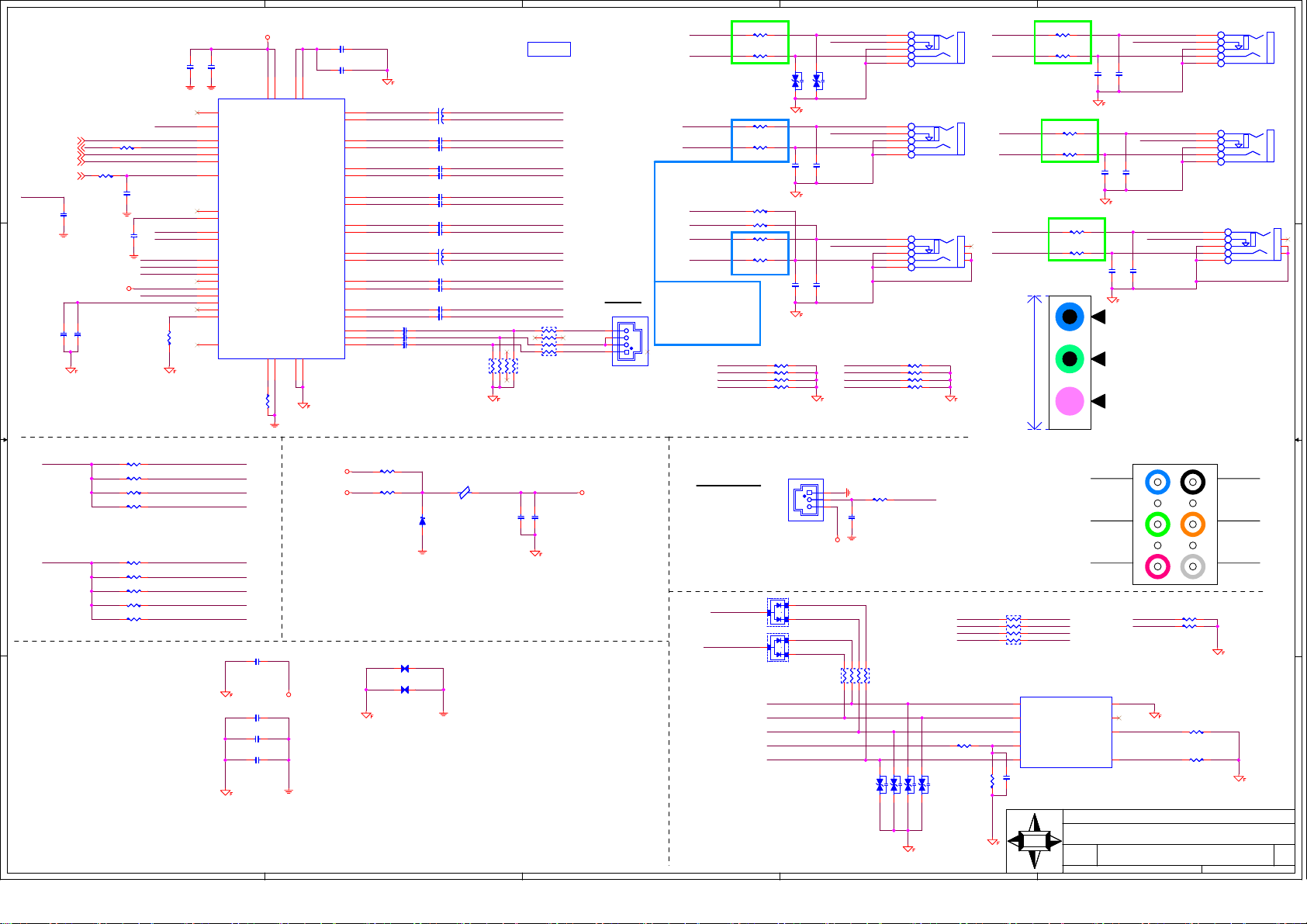
Task: Select the gray ring jack in six-jack panel
Action: (x=1193, y=566)
